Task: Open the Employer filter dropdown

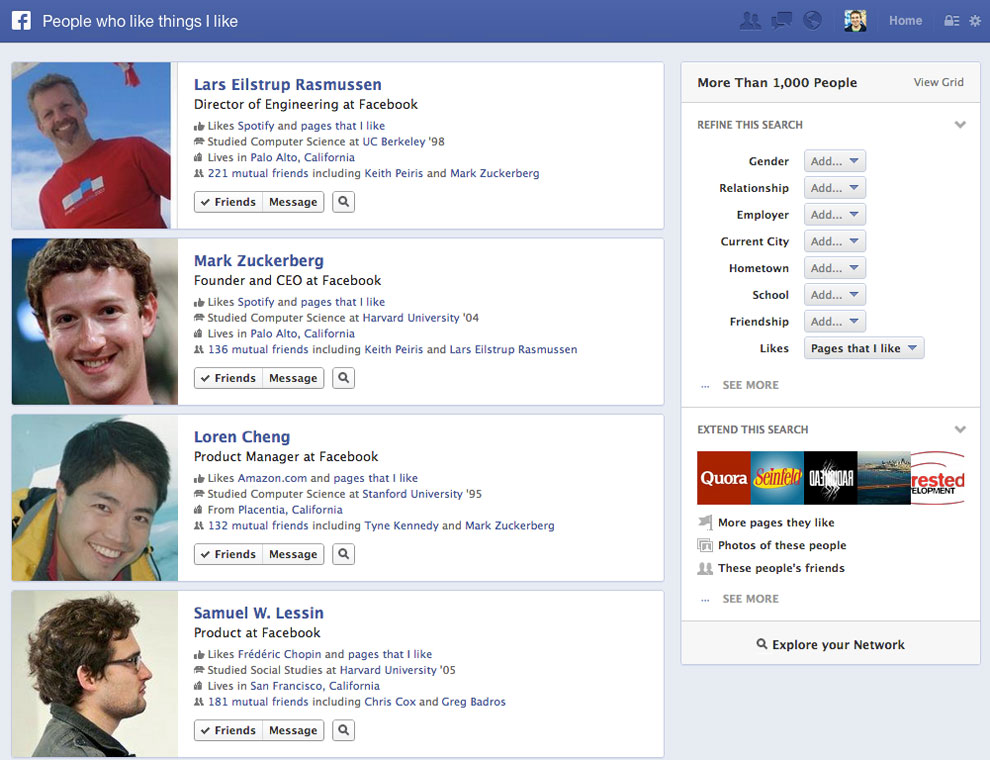Action: (834, 215)
